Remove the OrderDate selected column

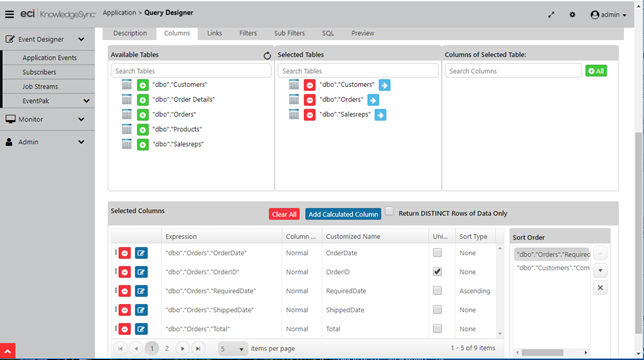[125, 253]
